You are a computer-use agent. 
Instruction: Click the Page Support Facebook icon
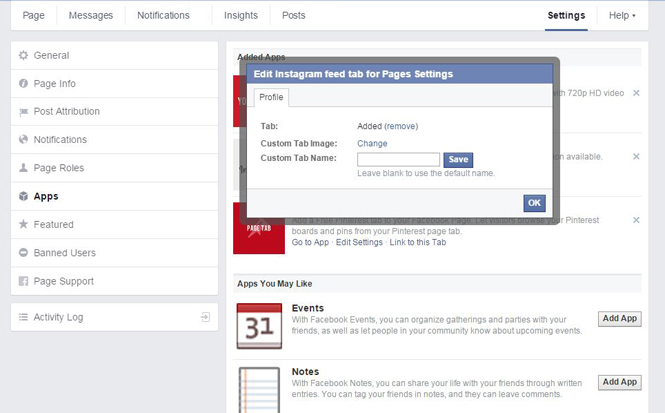pos(23,281)
